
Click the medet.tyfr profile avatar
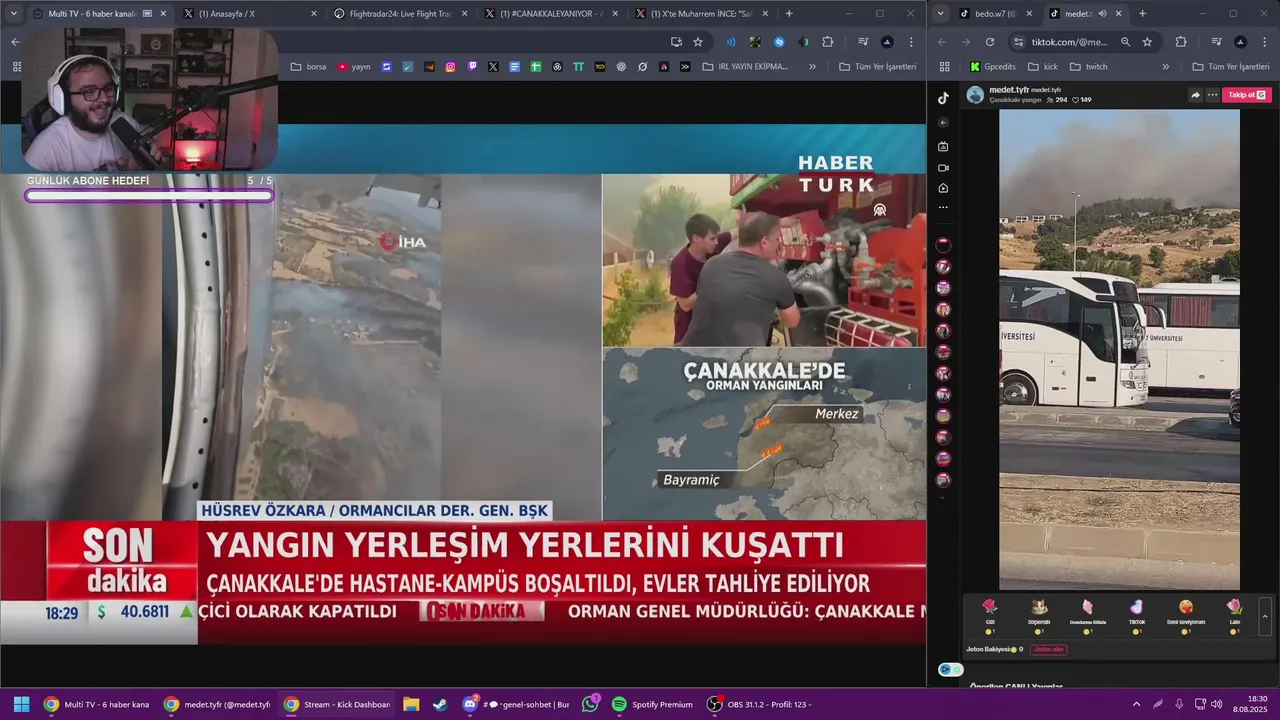click(975, 95)
